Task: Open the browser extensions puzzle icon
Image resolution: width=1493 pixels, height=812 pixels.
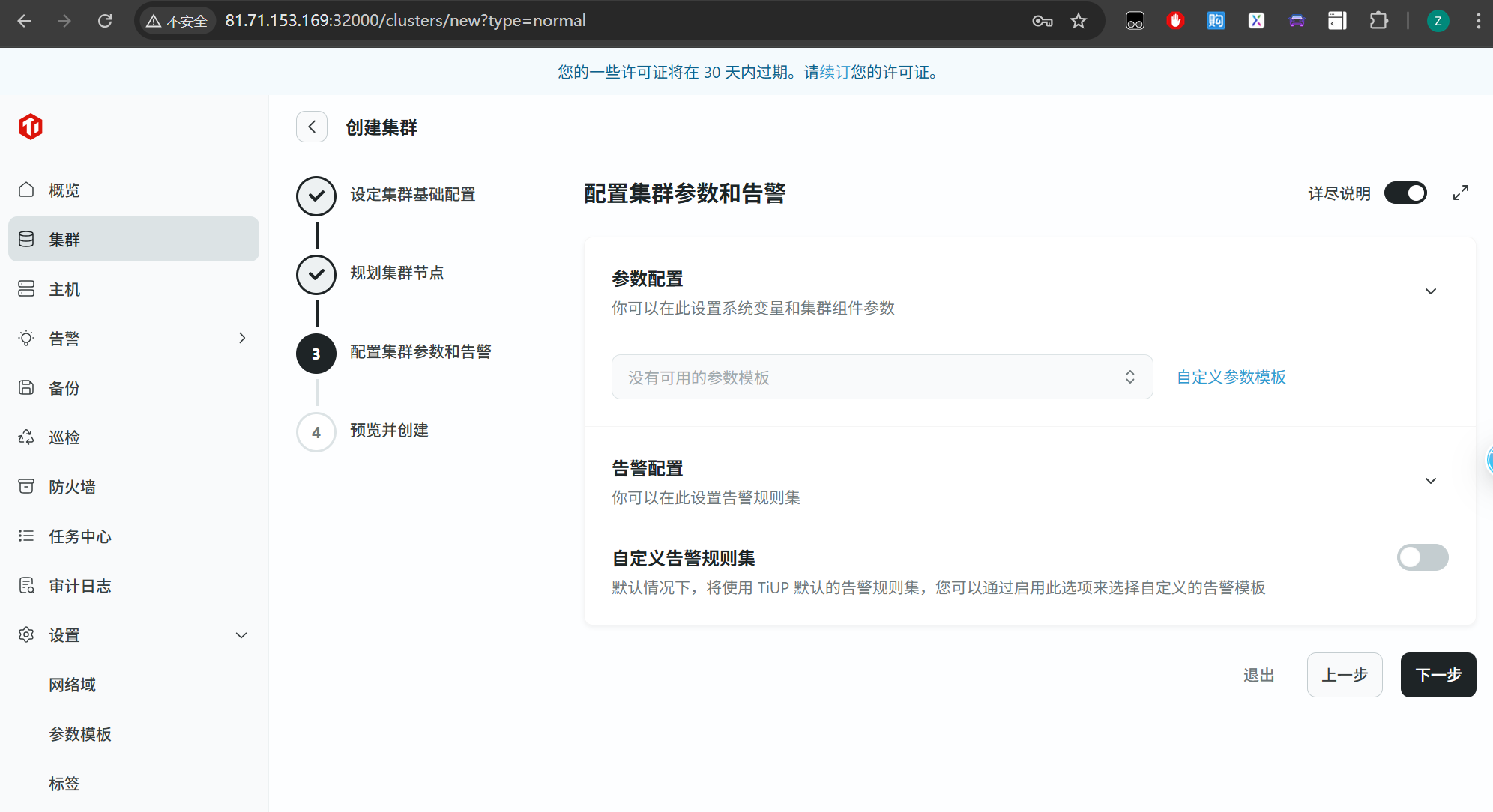Action: (1378, 21)
